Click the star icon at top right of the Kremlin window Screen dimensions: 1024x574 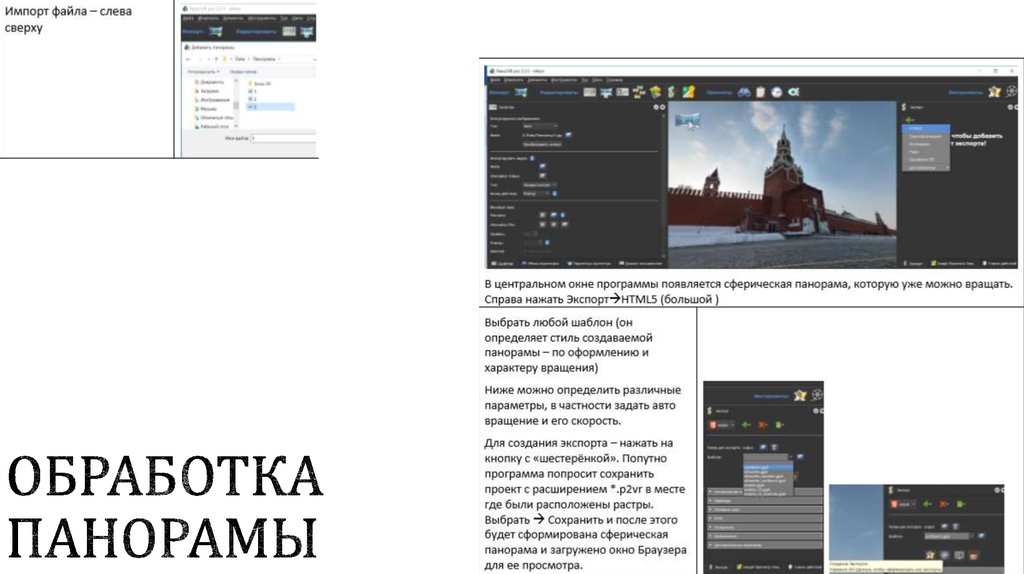click(x=994, y=92)
